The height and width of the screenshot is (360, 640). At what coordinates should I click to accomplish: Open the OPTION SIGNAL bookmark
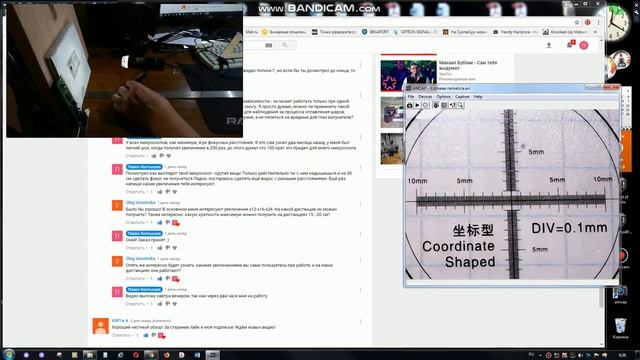coord(415,32)
